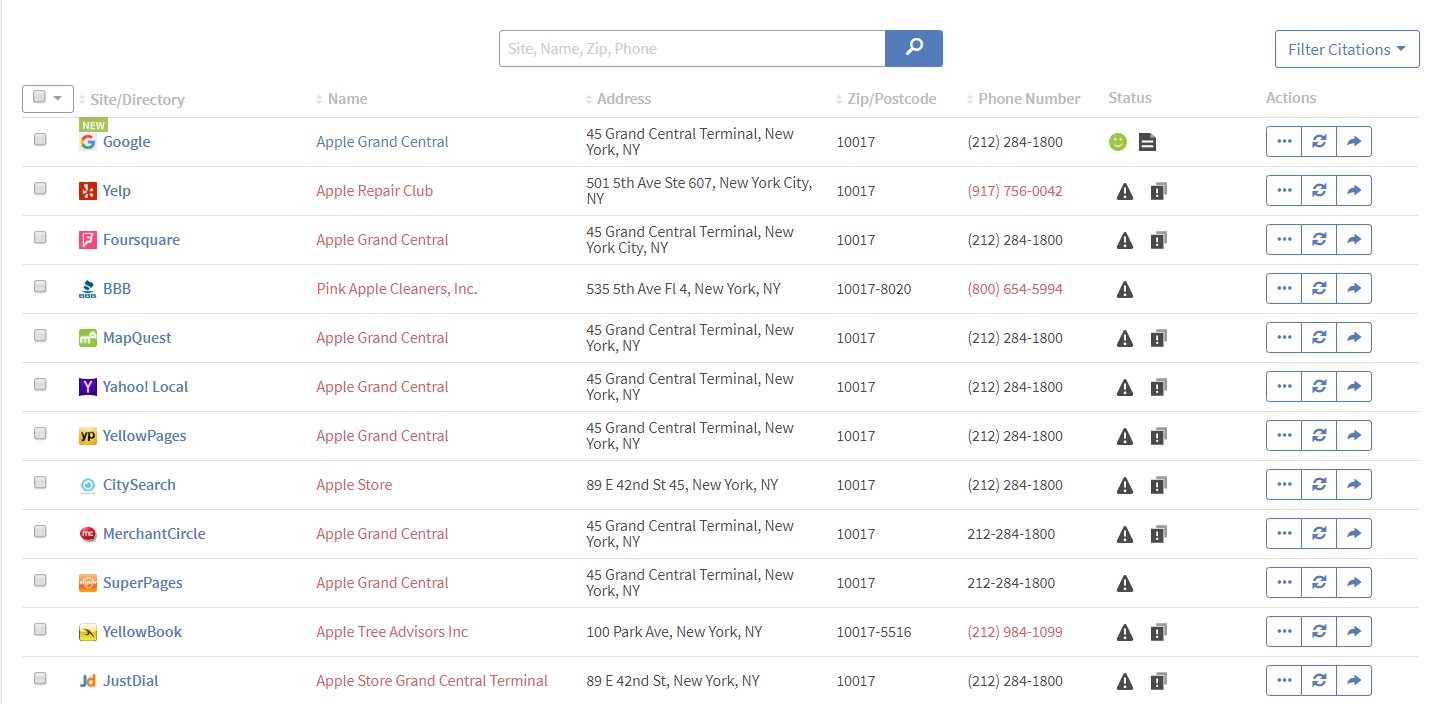
Task: Tick the checkbox for the MerchantCircle row
Action: tap(40, 531)
